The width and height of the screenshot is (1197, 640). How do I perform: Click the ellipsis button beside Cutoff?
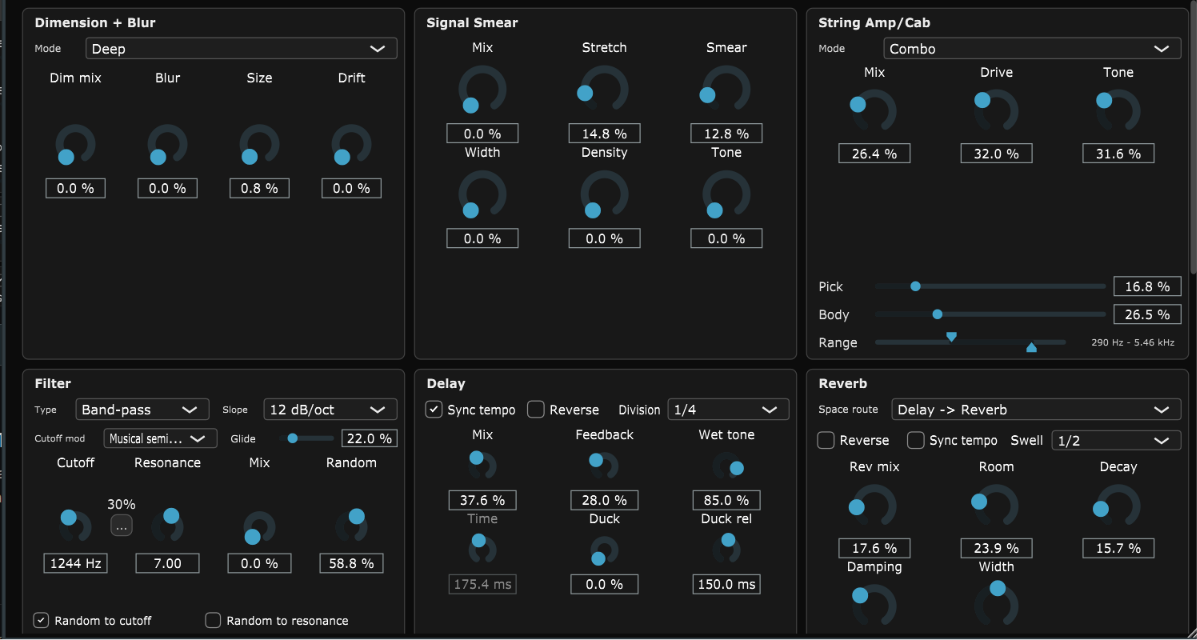pos(121,526)
